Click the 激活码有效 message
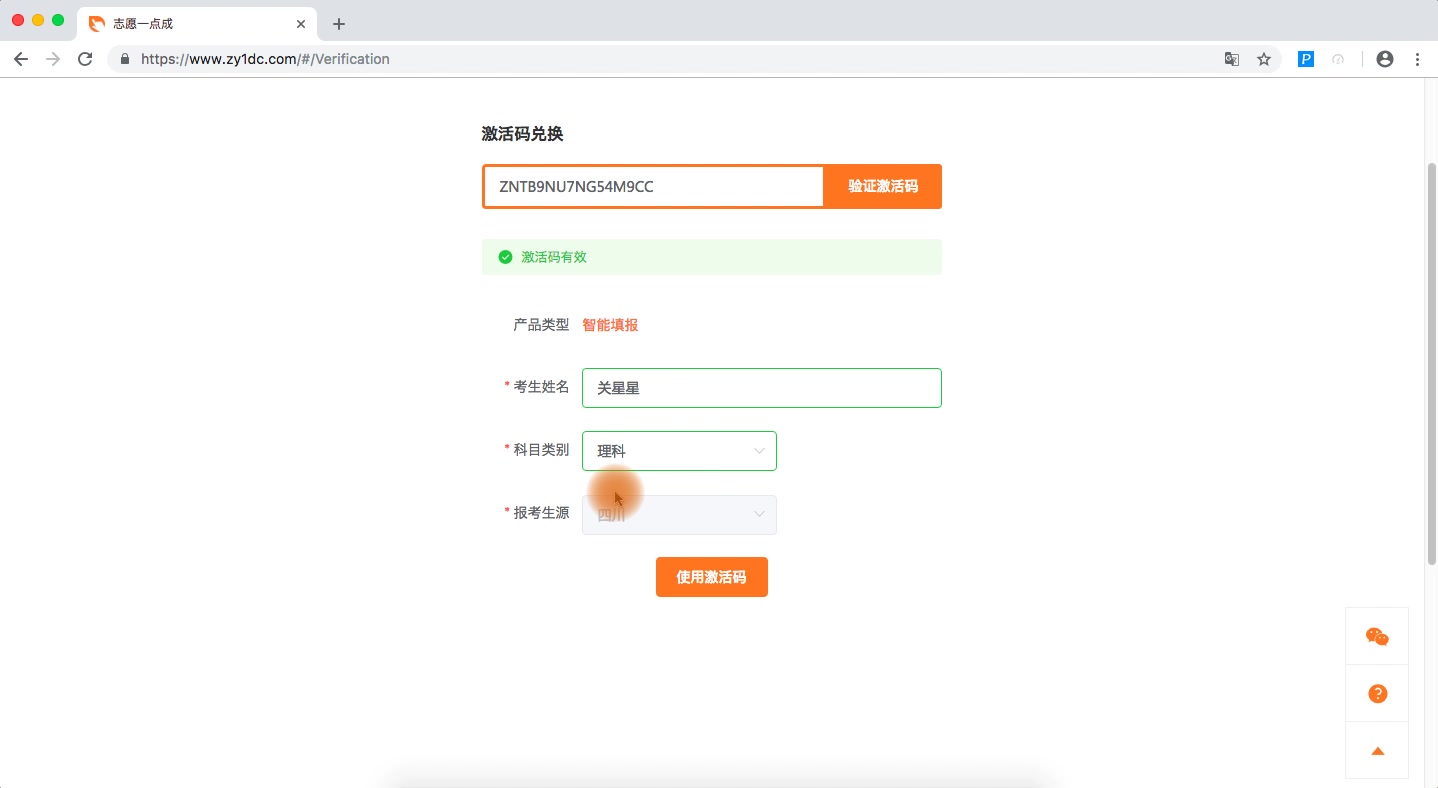Image resolution: width=1438 pixels, height=788 pixels. coord(554,257)
